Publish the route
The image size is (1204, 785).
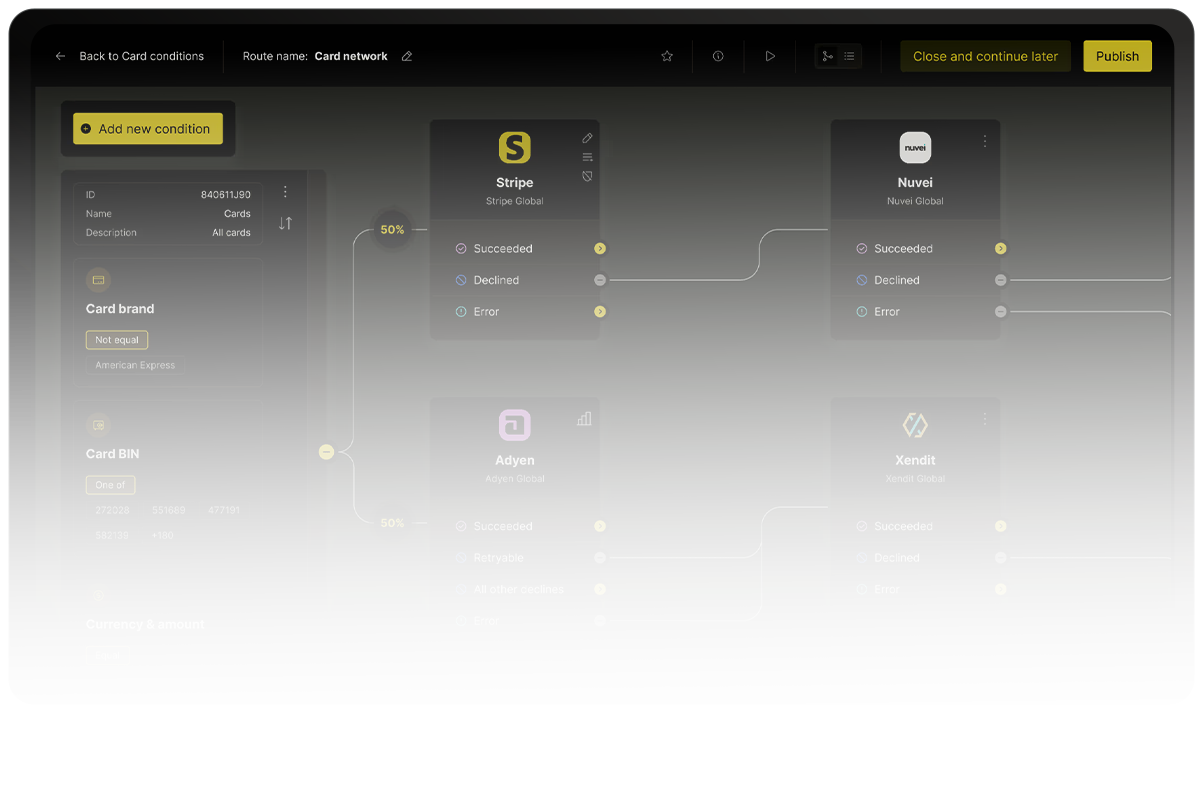click(1117, 56)
